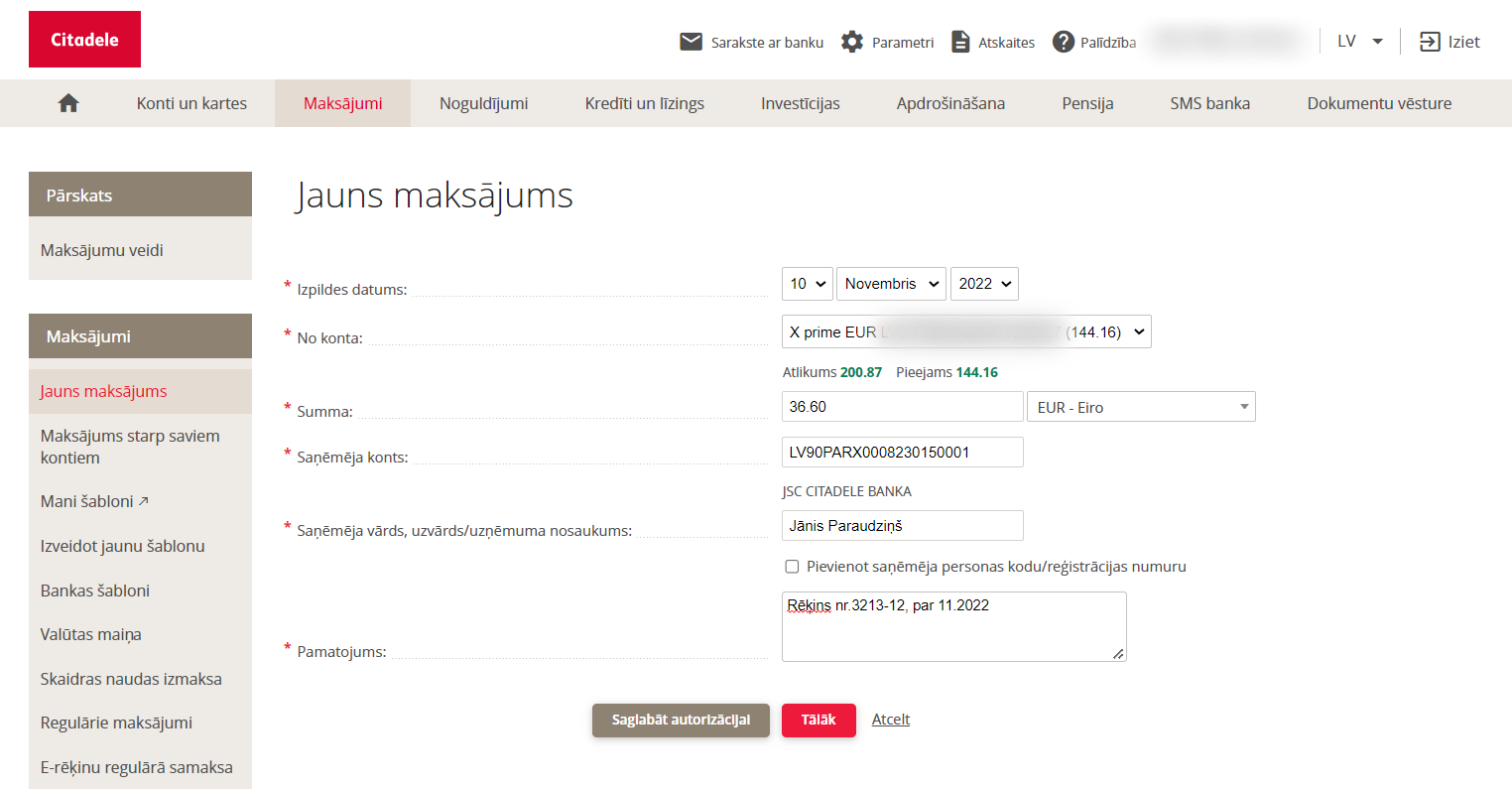
Task: Open Konti un kartes menu
Action: (x=191, y=103)
